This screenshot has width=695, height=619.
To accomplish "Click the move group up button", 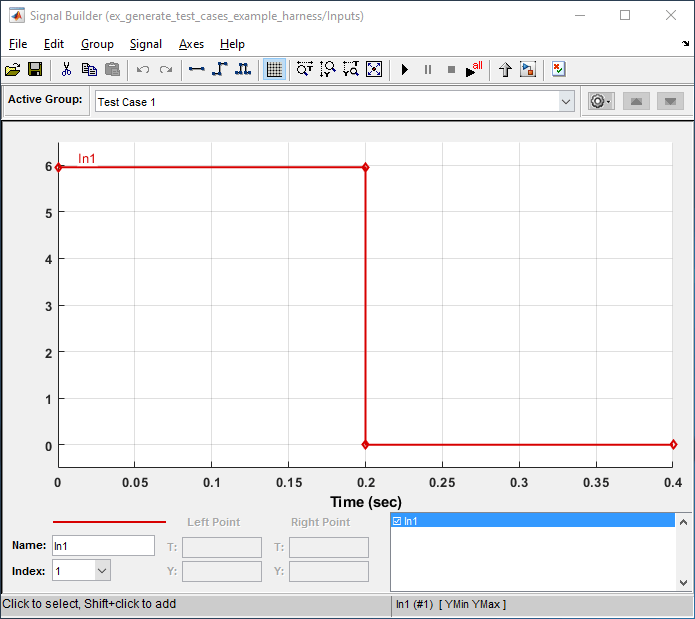I will click(636, 101).
